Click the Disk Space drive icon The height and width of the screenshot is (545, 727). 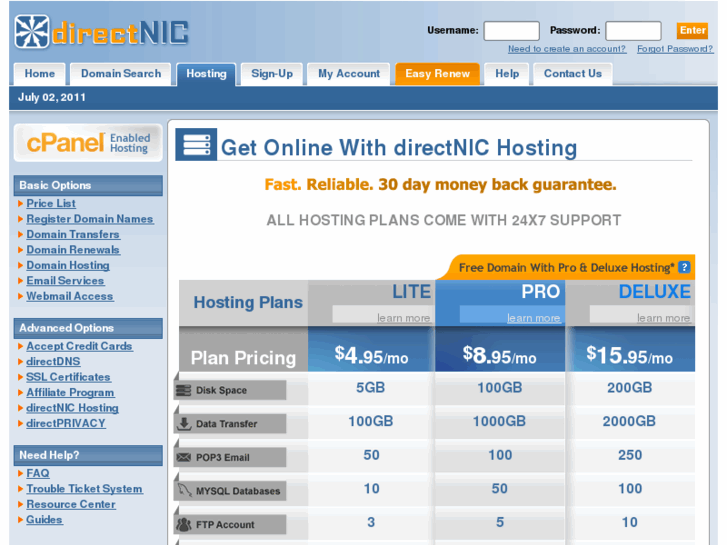pyautogui.click(x=184, y=390)
